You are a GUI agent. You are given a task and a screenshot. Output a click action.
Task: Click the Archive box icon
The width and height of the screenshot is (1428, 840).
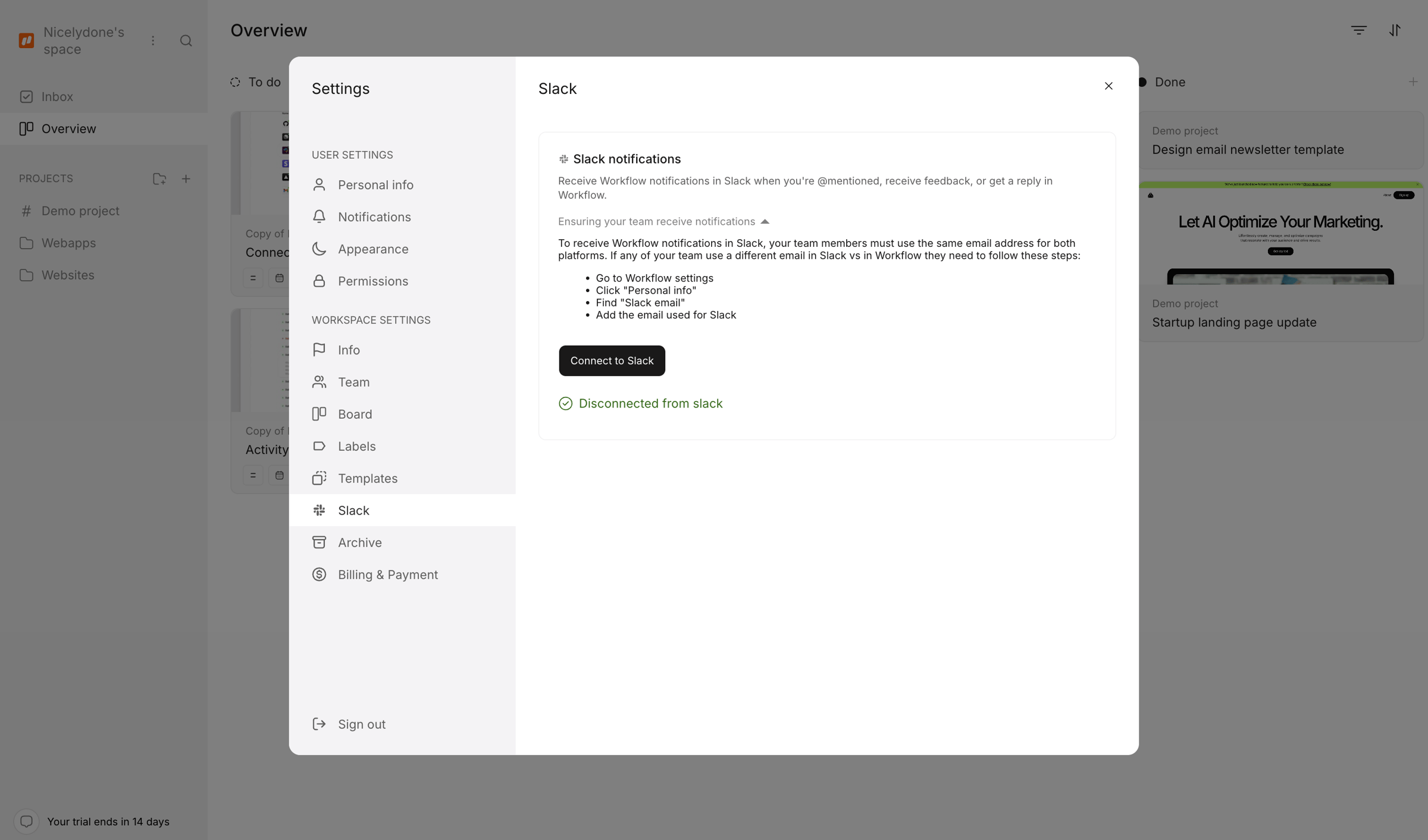(x=319, y=543)
